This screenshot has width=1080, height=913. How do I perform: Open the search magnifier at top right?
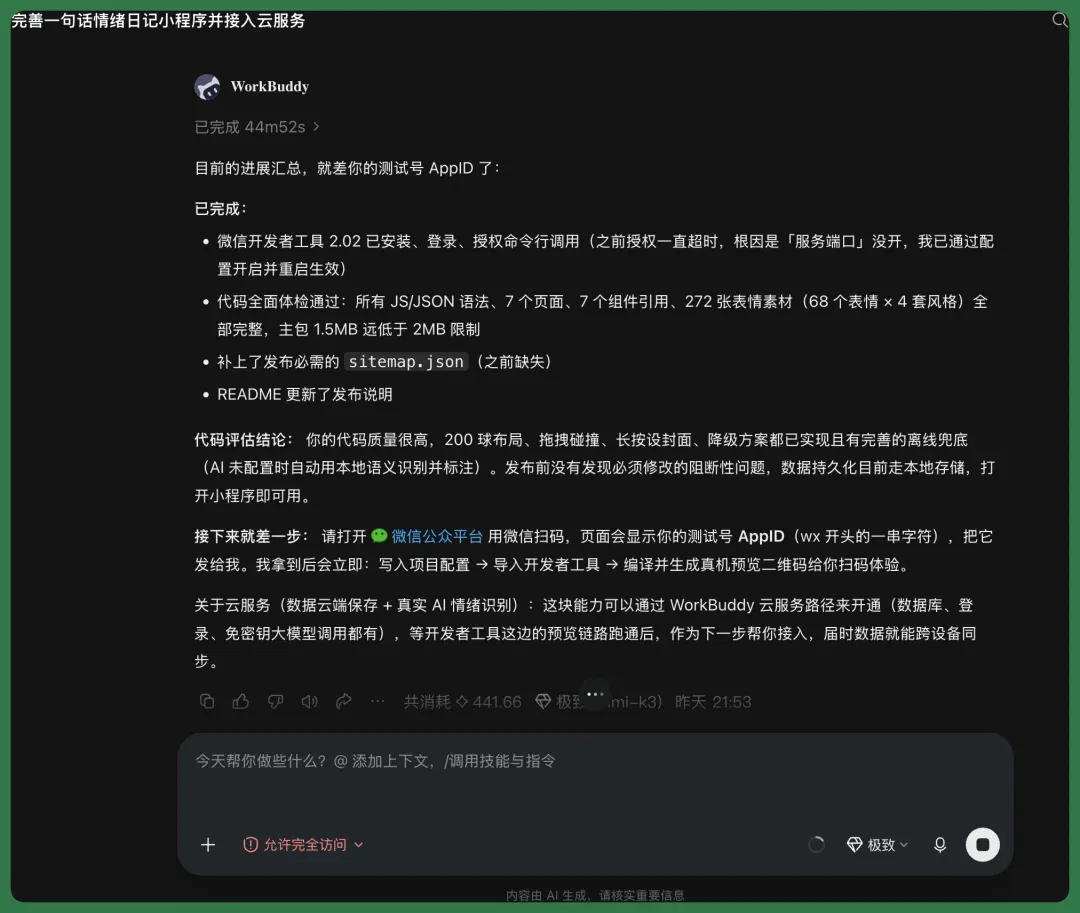pos(1059,19)
